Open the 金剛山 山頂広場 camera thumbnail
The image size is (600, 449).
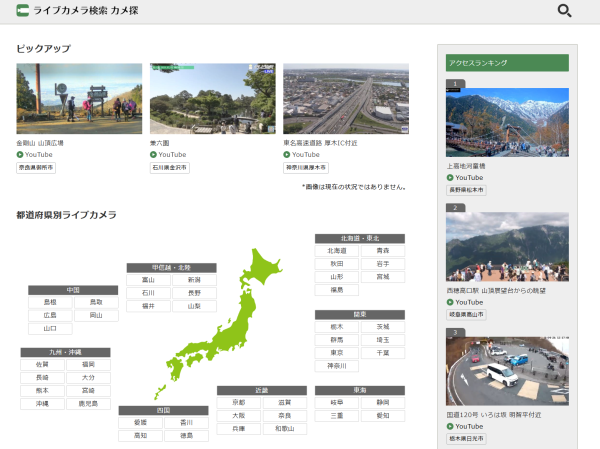pyautogui.click(x=79, y=99)
